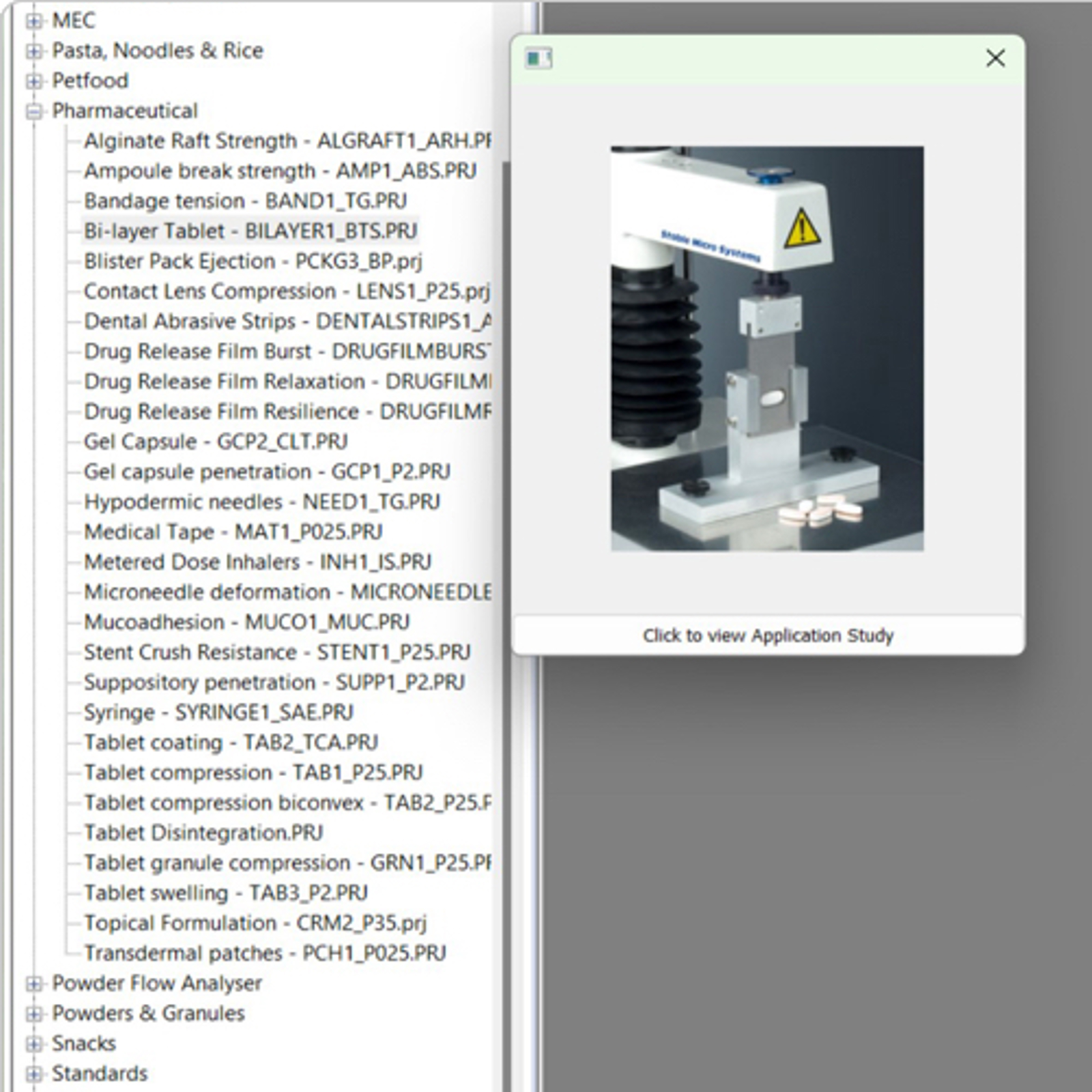Open the Mucoadhesion project

click(x=246, y=622)
